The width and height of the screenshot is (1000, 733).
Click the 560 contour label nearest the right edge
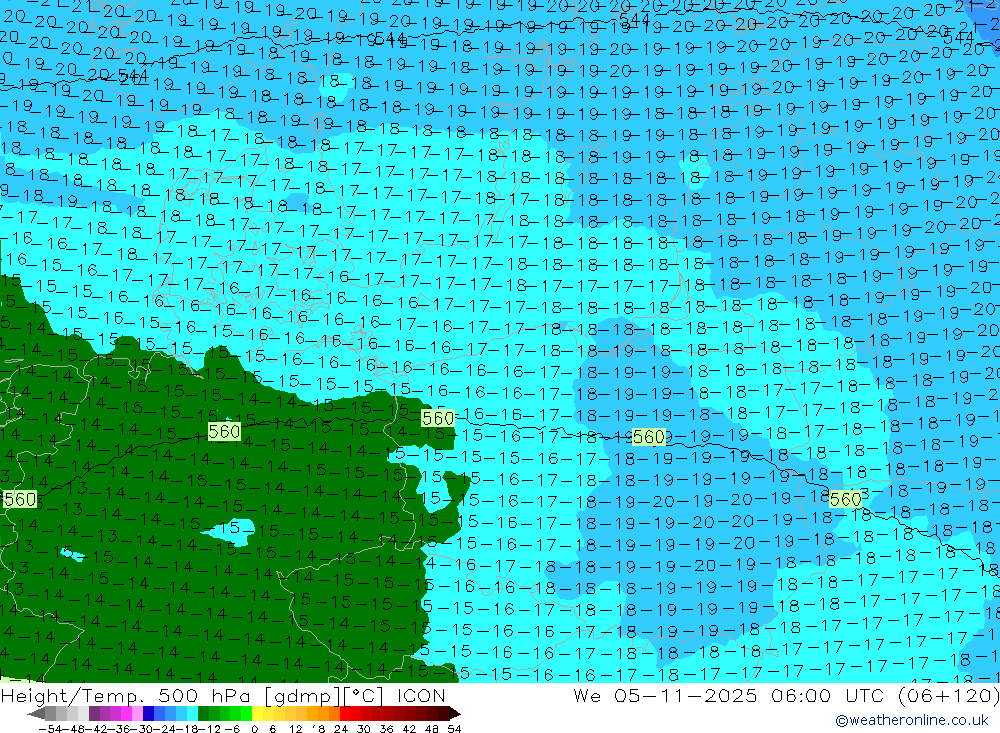pos(846,500)
